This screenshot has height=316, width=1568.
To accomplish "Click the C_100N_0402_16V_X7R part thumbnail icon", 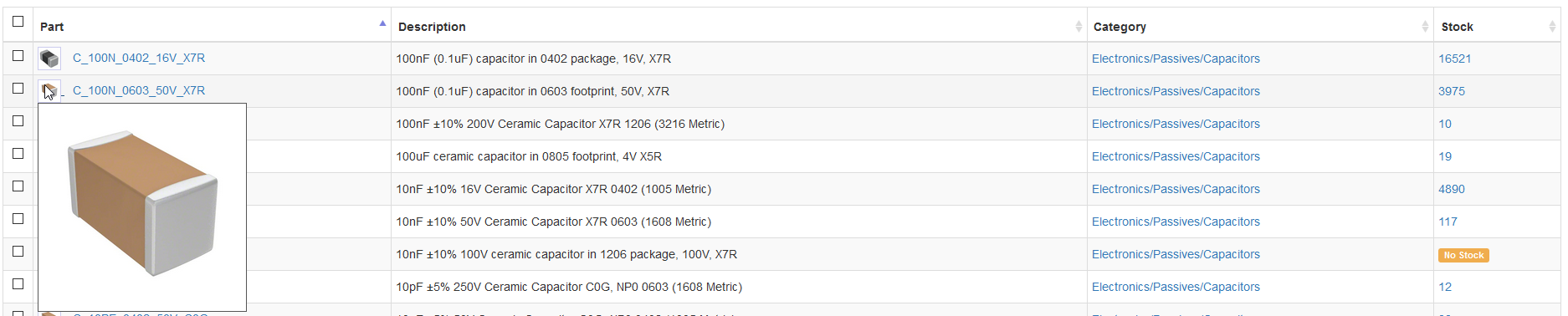I will coord(49,59).
